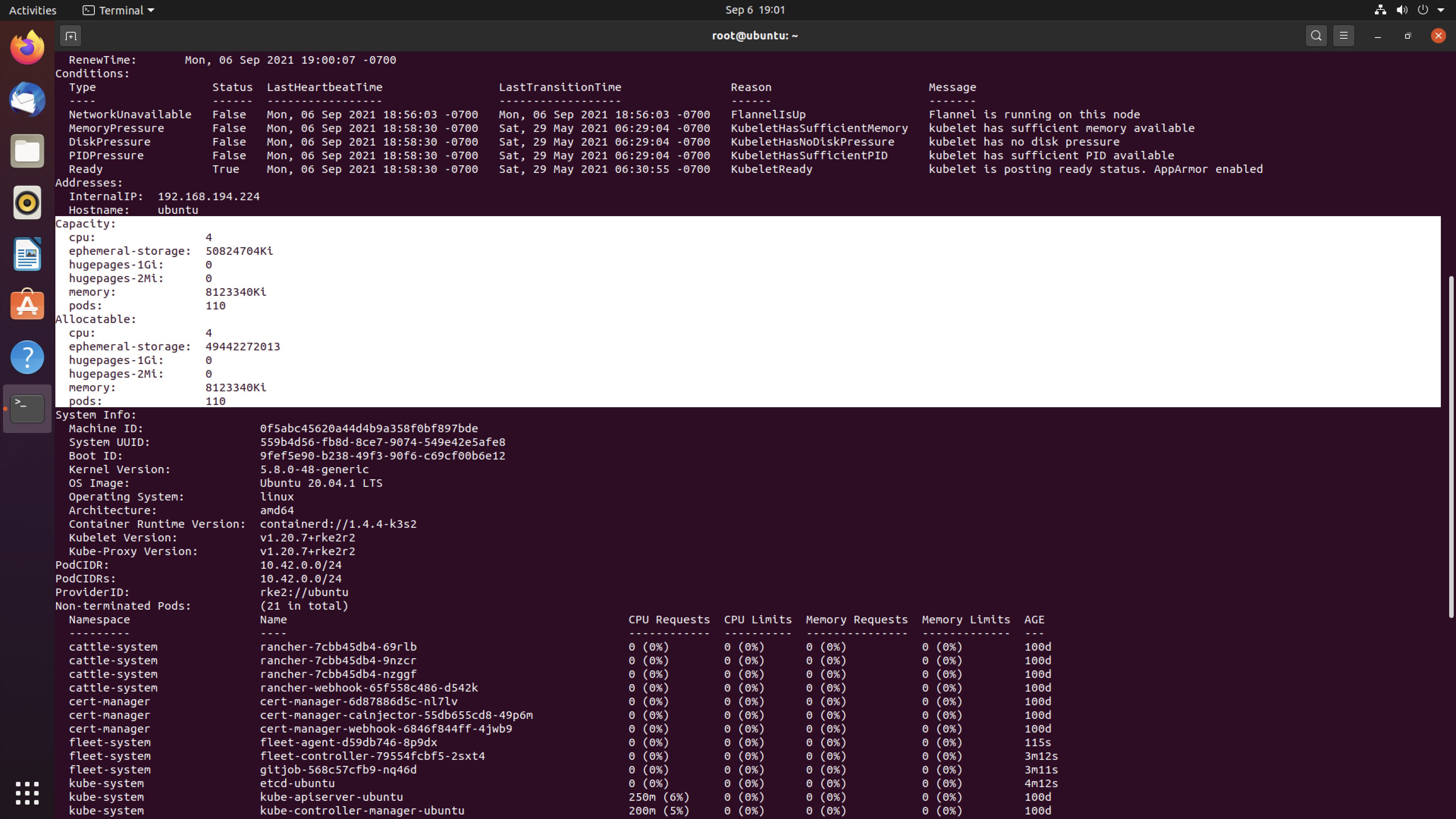Open Firefox from the dock
This screenshot has height=819, width=1456.
tap(27, 47)
